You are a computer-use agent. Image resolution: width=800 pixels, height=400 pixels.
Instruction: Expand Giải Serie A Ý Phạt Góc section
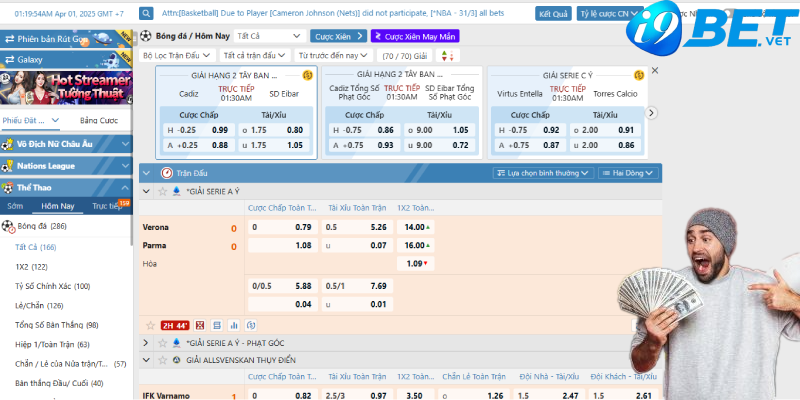(147, 342)
